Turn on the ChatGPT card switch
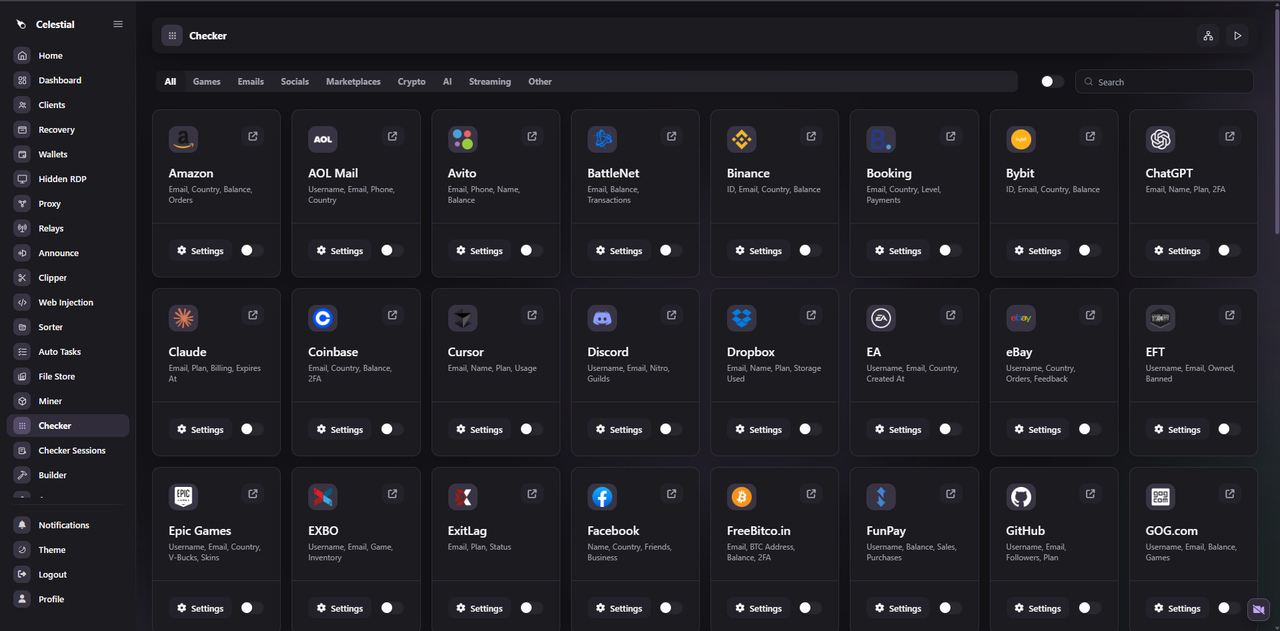This screenshot has height=631, width=1280. pyautogui.click(x=1229, y=251)
